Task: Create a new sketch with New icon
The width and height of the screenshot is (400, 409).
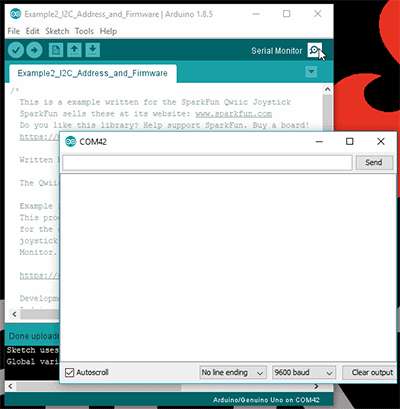Action: (x=56, y=50)
